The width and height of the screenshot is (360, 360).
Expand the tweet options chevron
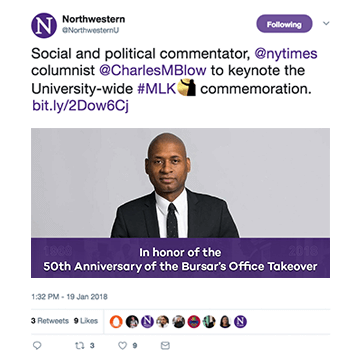click(x=326, y=23)
